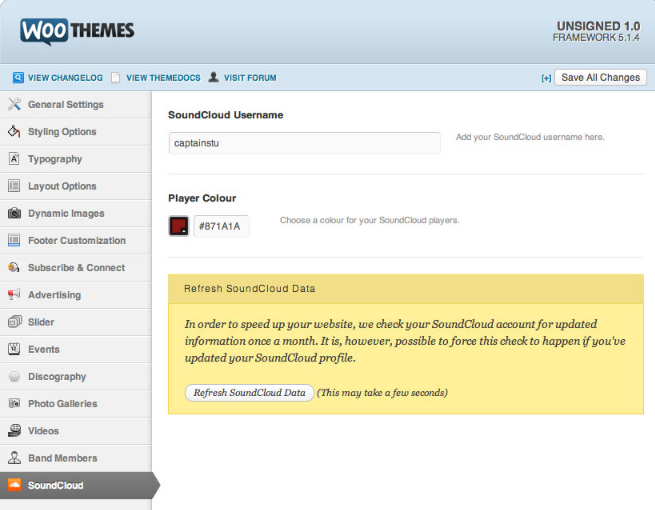Click the Events calendar icon
Viewport: 655px width, 510px height.
pyautogui.click(x=14, y=349)
